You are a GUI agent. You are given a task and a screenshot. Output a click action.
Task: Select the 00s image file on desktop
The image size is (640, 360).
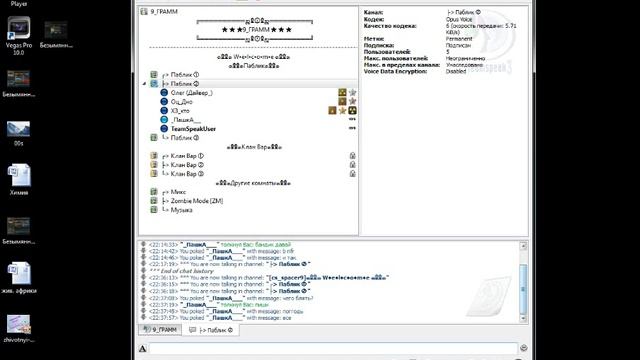[19, 133]
